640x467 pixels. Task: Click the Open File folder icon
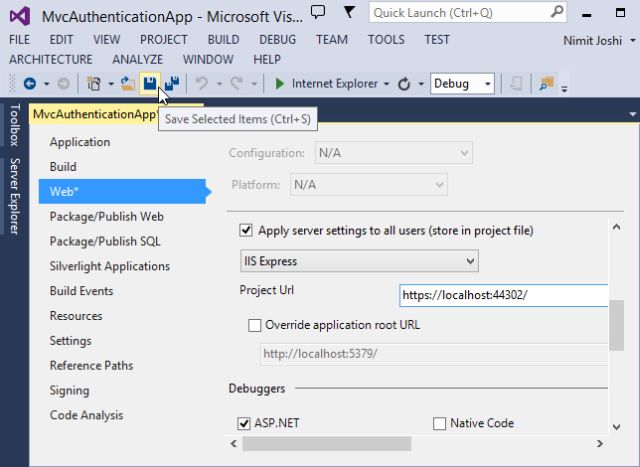click(128, 84)
